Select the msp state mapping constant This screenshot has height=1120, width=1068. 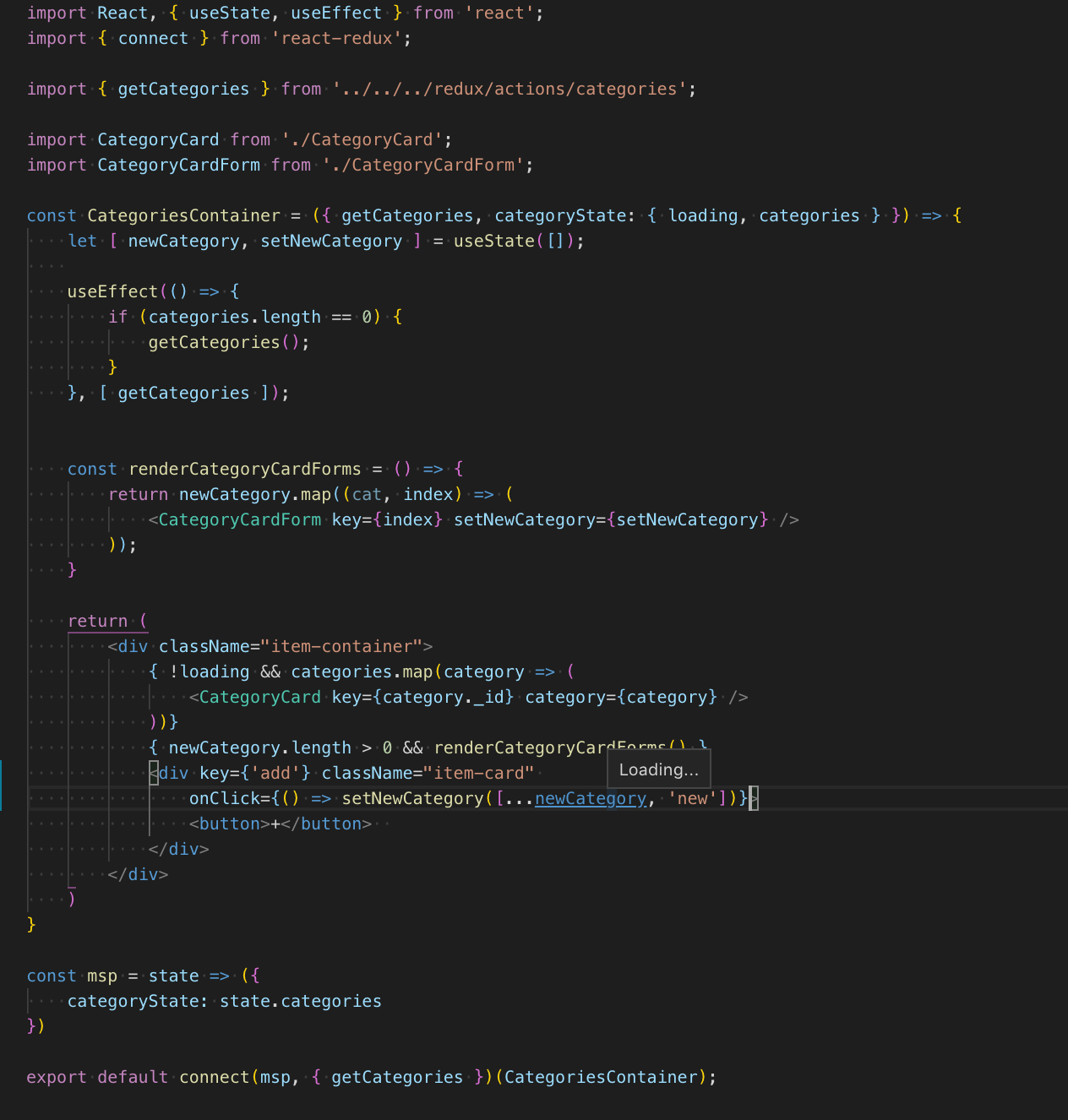pyautogui.click(x=101, y=975)
